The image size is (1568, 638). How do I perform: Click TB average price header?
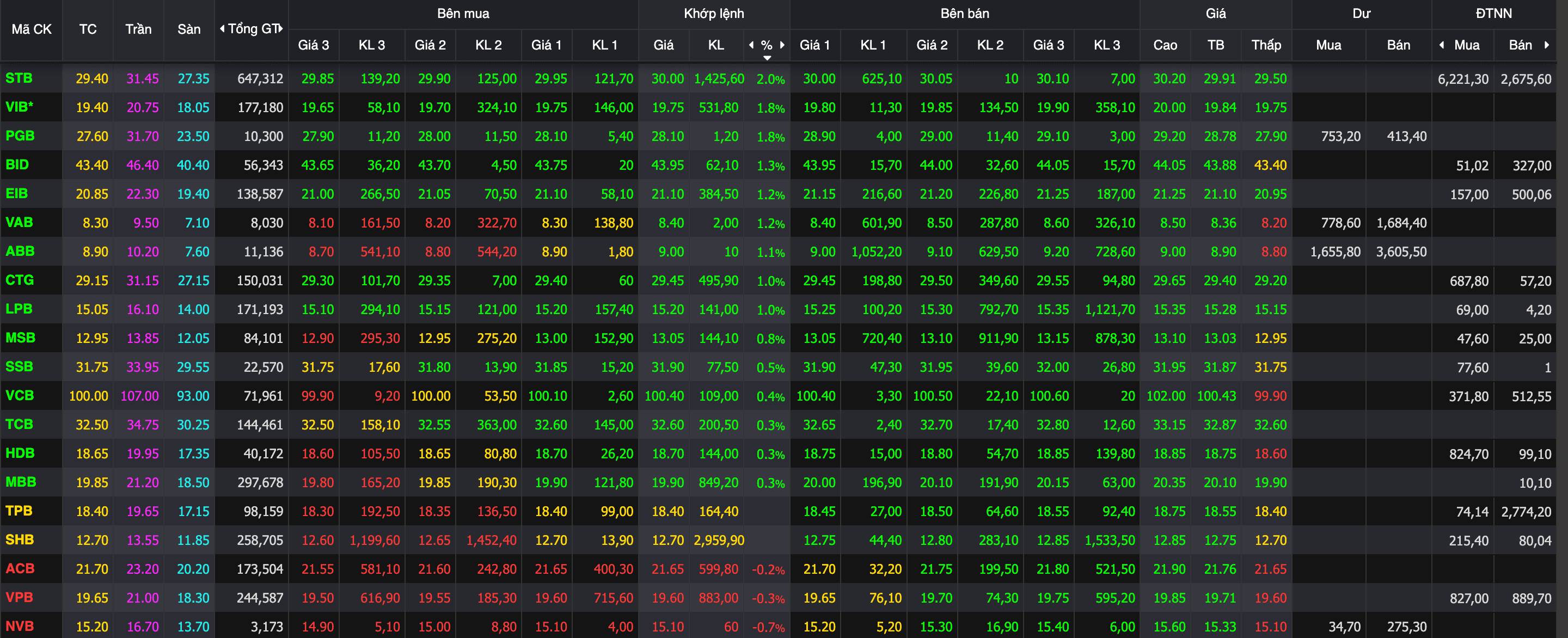click(1216, 45)
